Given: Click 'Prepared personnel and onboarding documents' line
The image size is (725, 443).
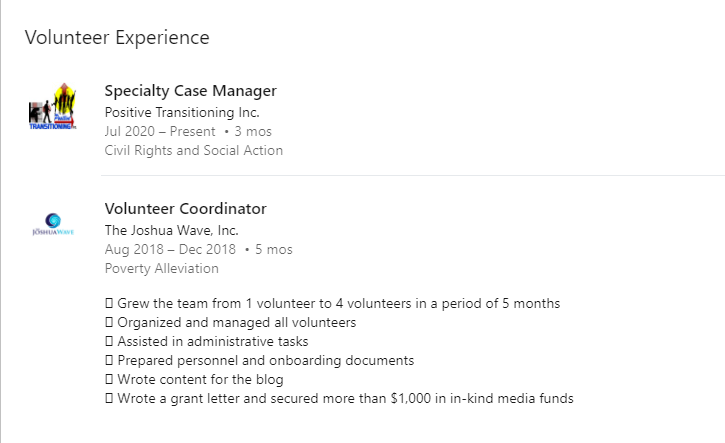Looking at the screenshot, I should pos(259,360).
